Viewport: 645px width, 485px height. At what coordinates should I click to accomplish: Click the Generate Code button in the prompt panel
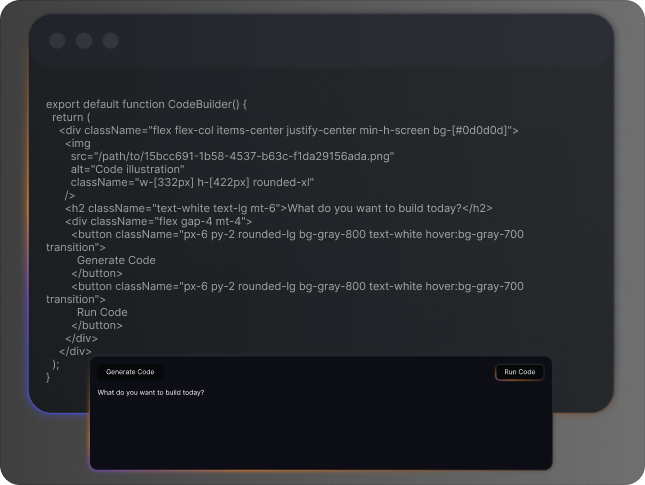[x=130, y=372]
